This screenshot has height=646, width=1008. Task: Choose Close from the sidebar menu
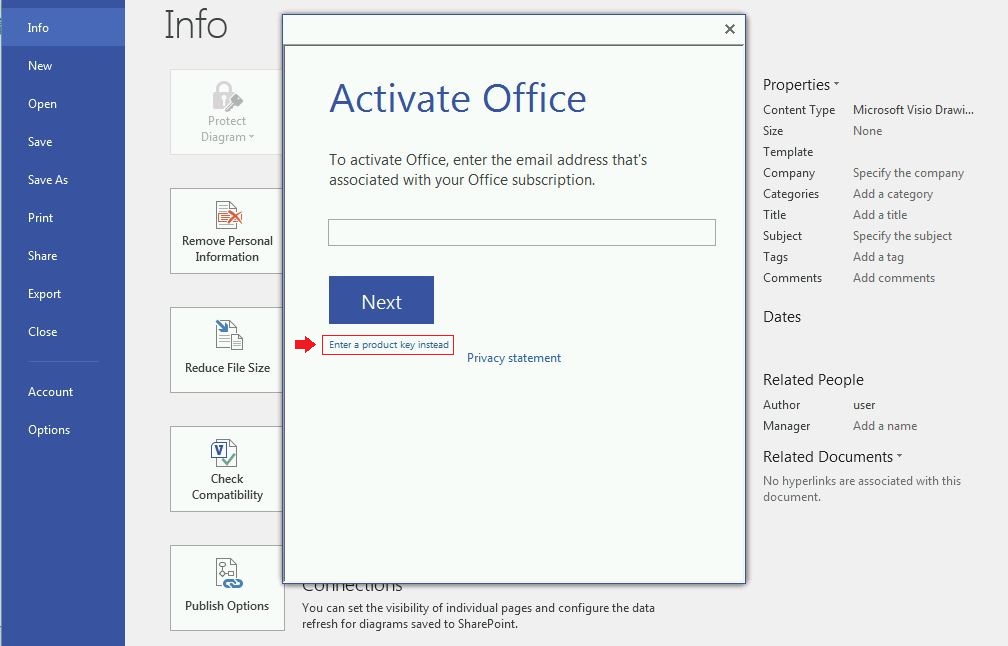(62, 331)
